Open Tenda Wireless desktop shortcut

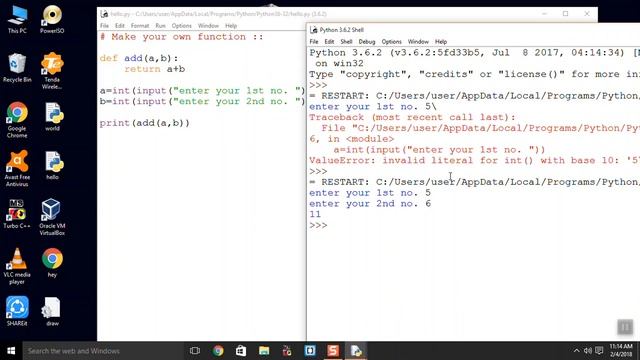pos(52,71)
